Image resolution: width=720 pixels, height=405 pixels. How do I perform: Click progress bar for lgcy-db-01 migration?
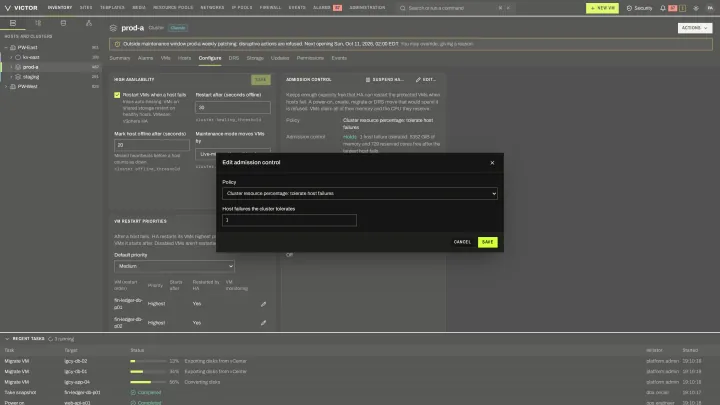point(148,372)
